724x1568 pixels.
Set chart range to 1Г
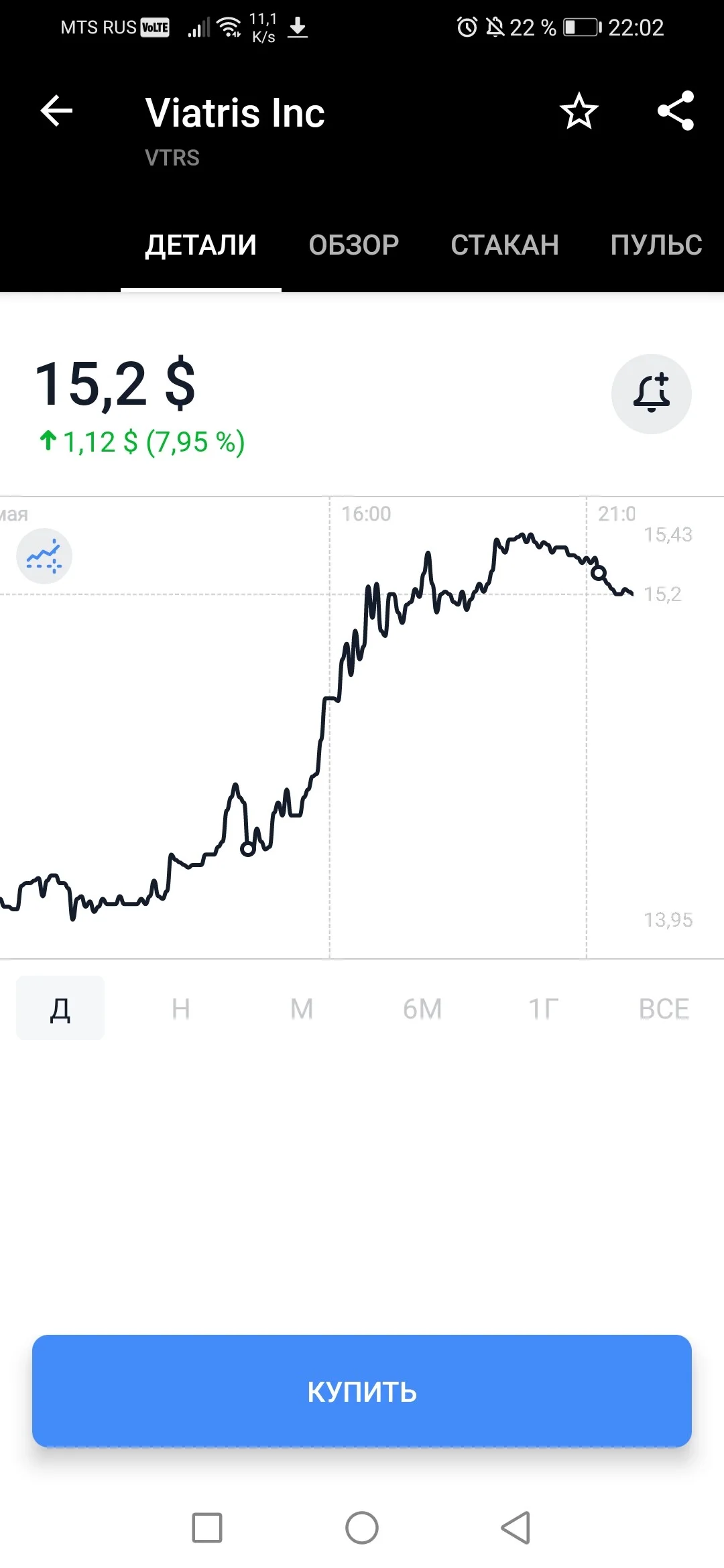[x=543, y=1008]
